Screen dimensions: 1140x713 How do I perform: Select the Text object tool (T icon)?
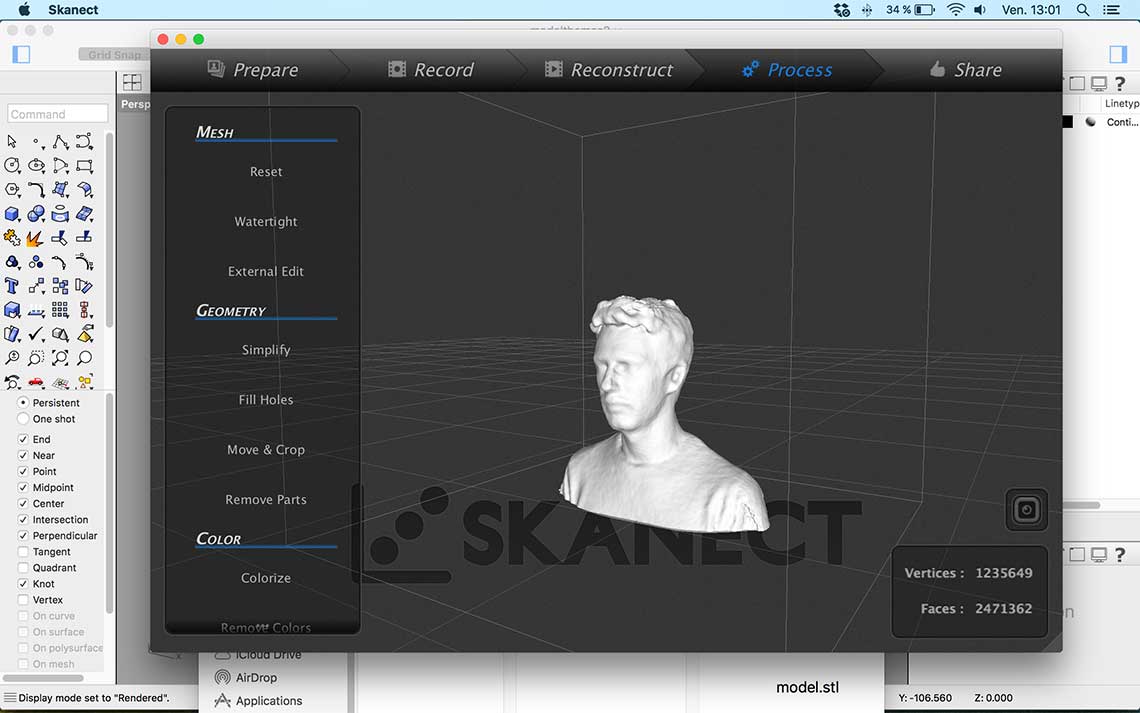[12, 286]
